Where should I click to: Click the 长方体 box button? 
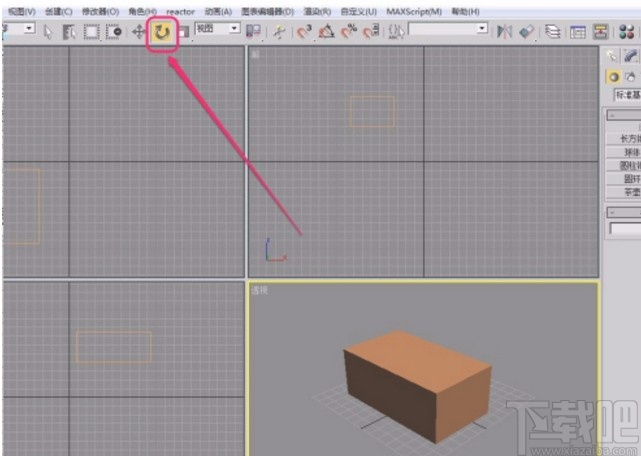point(624,139)
